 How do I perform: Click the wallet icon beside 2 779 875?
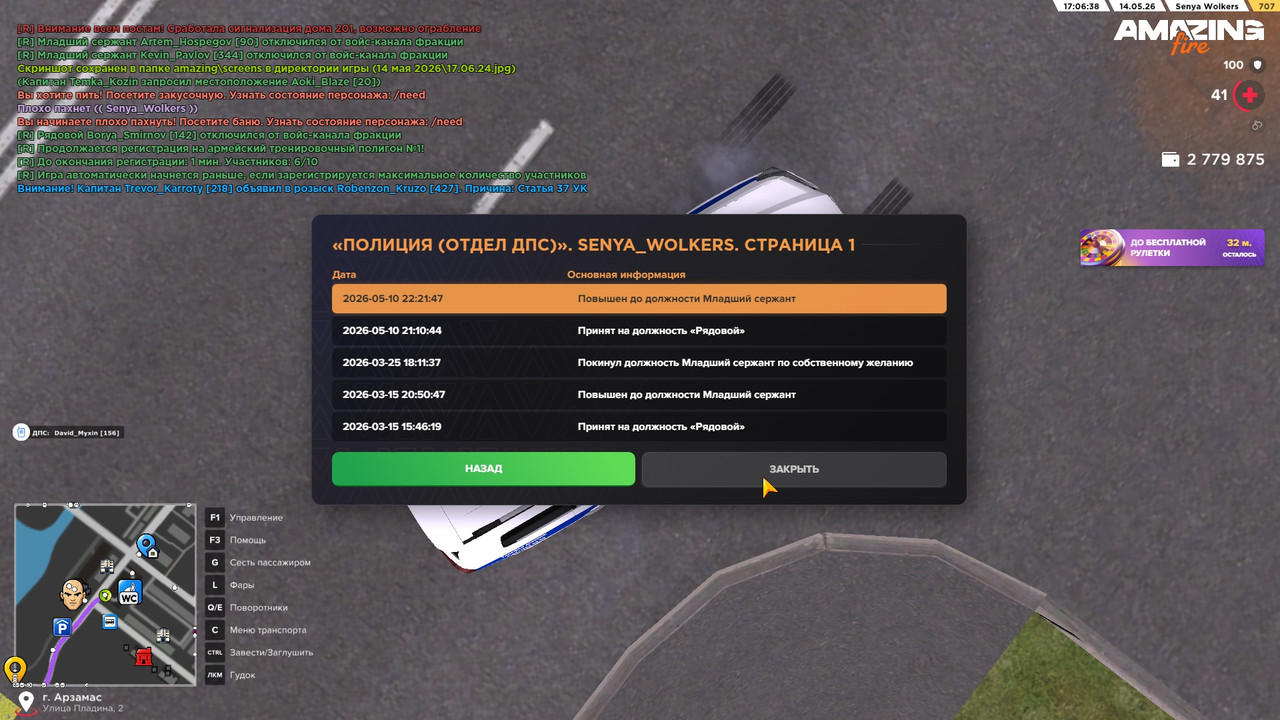coord(1171,160)
